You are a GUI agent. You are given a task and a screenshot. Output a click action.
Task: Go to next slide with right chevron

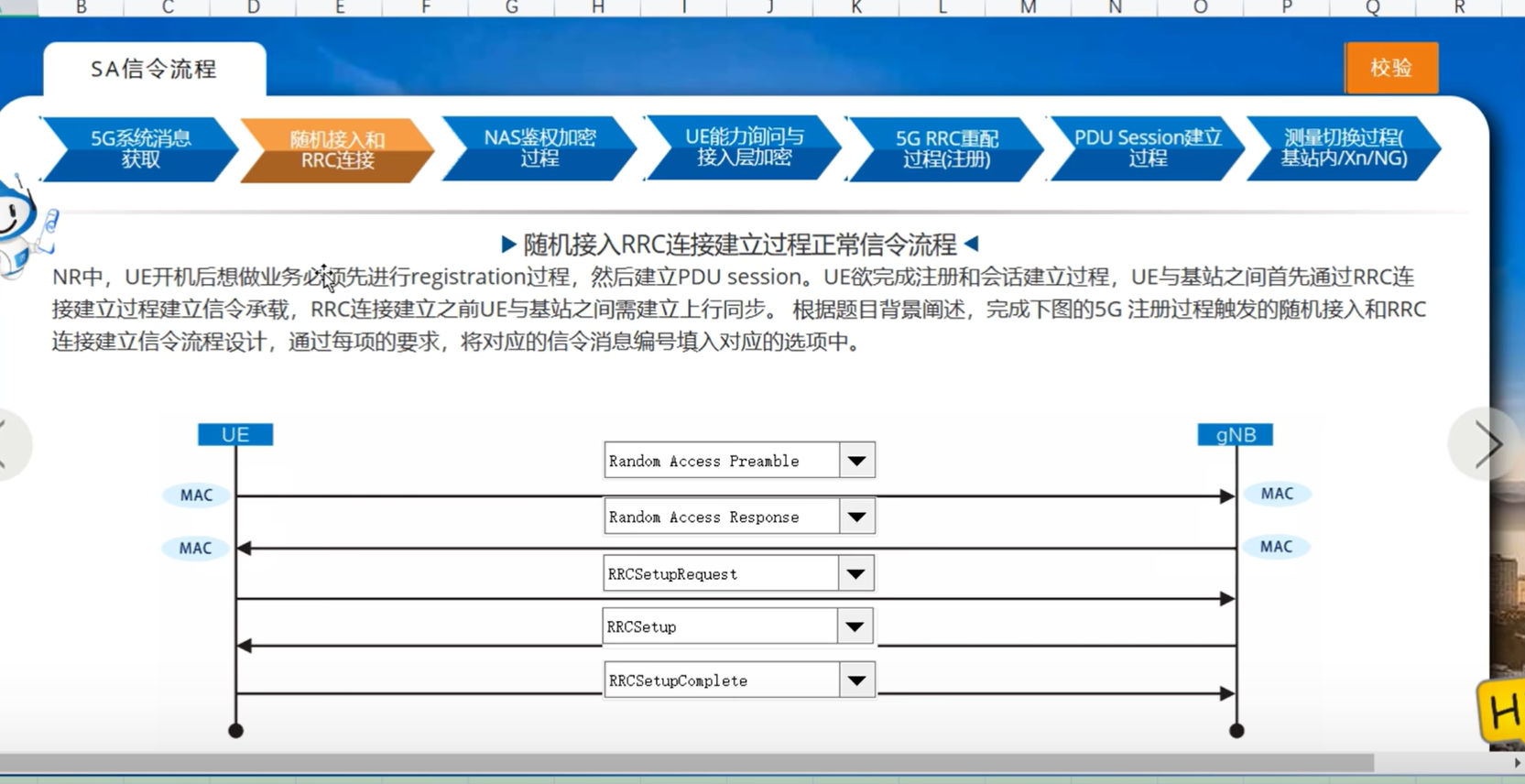coord(1486,445)
